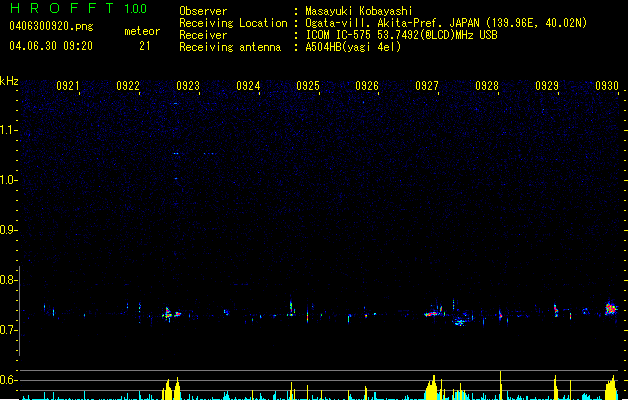Image resolution: width=629 pixels, height=400 pixels.
Task: Click the Receiver label
Action: (x=203, y=35)
